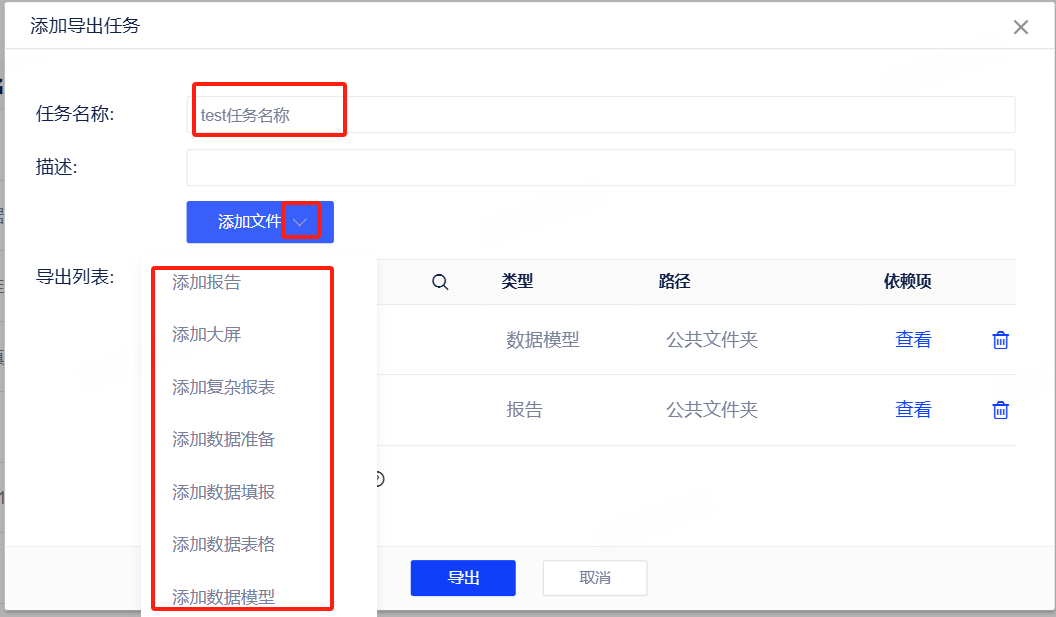Delete the 报告 row with trash icon
This screenshot has height=617, width=1056.
click(999, 410)
